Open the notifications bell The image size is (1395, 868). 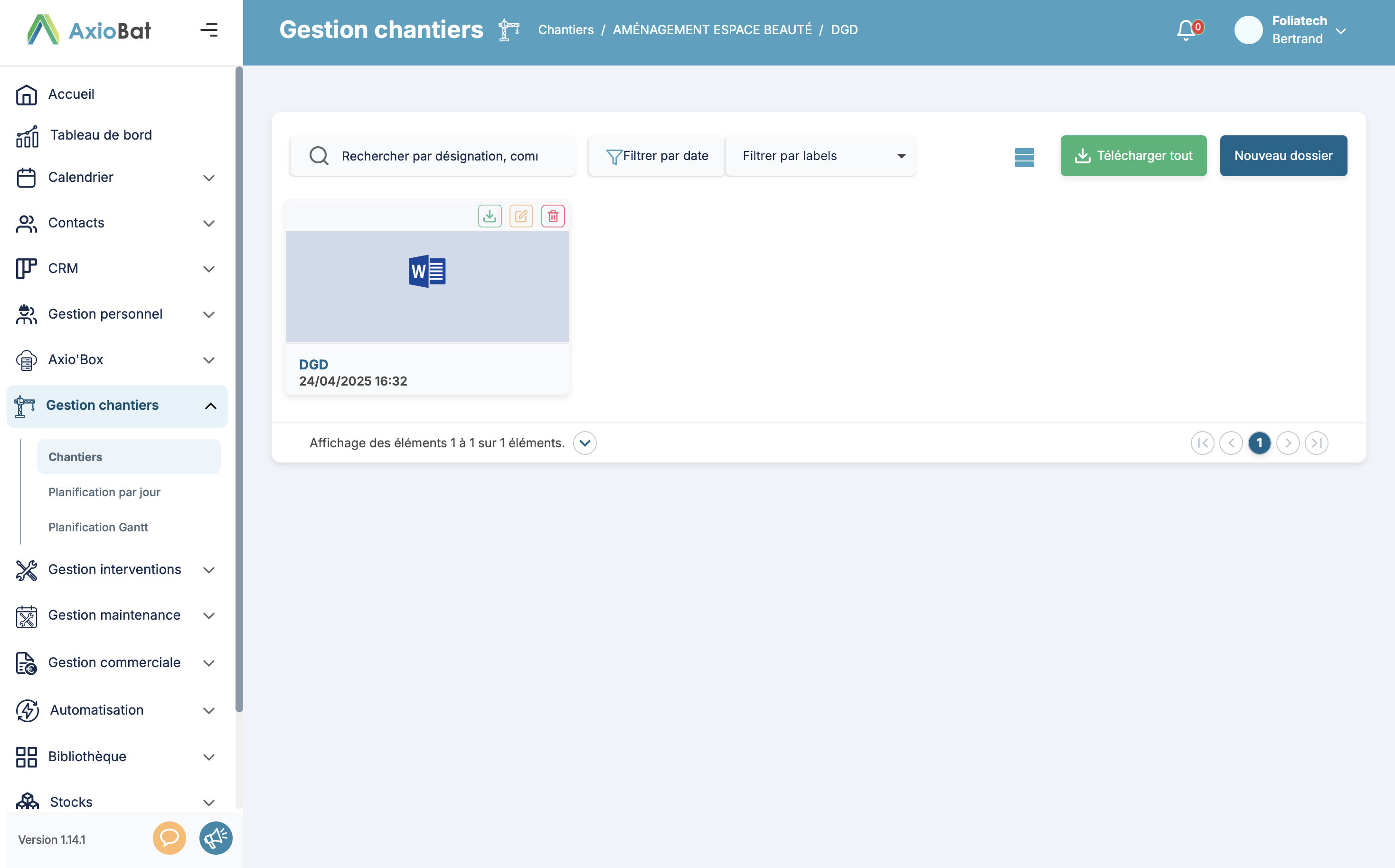(x=1186, y=30)
